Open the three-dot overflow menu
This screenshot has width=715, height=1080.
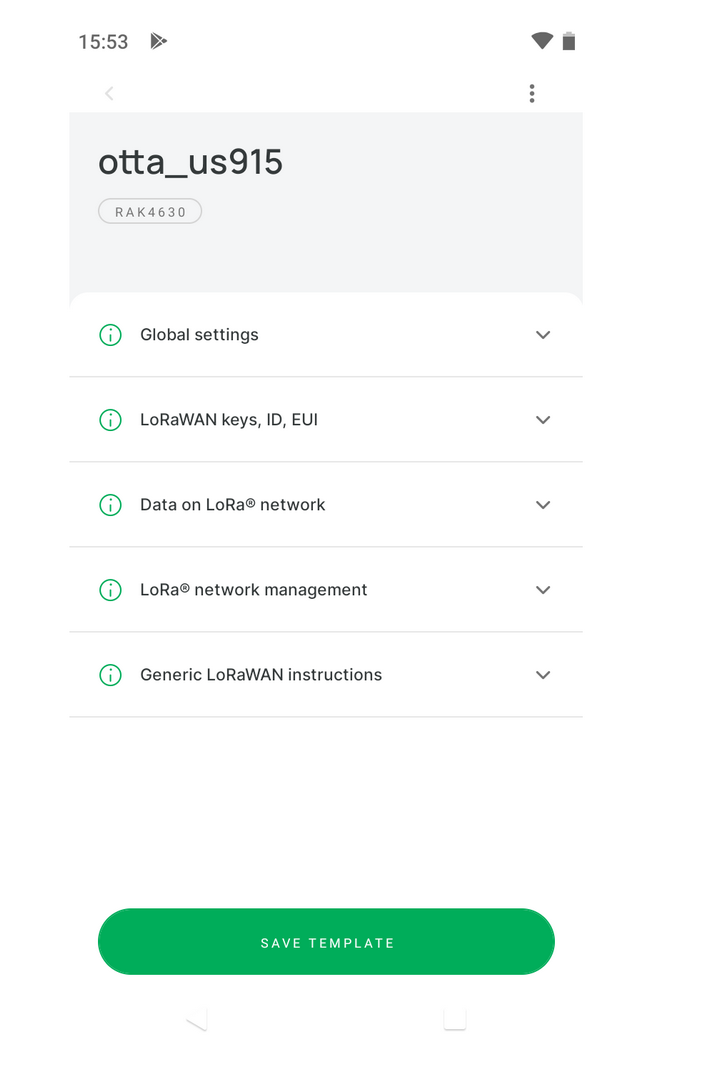532,94
